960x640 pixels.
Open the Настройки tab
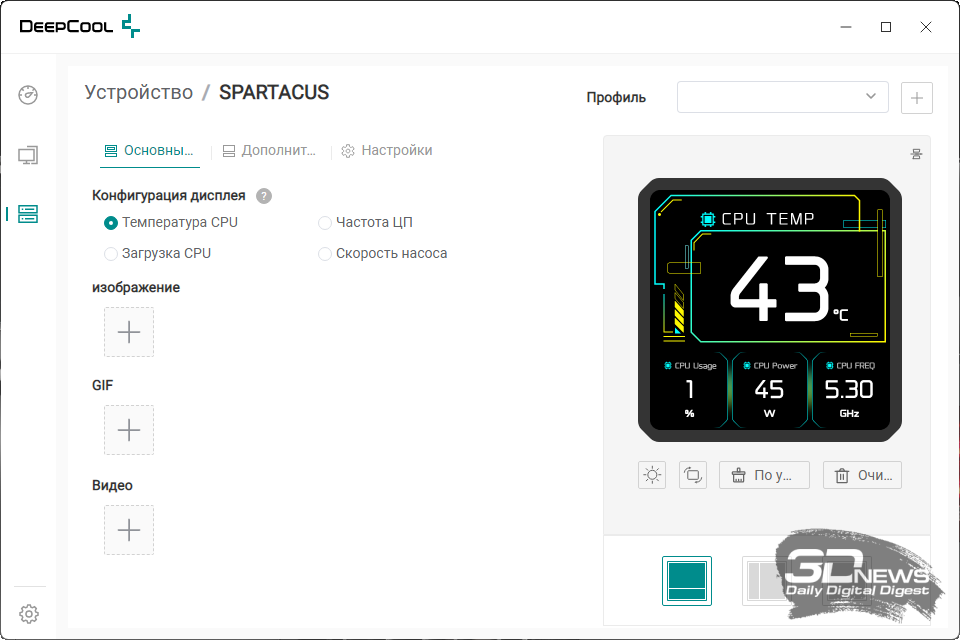click(386, 151)
